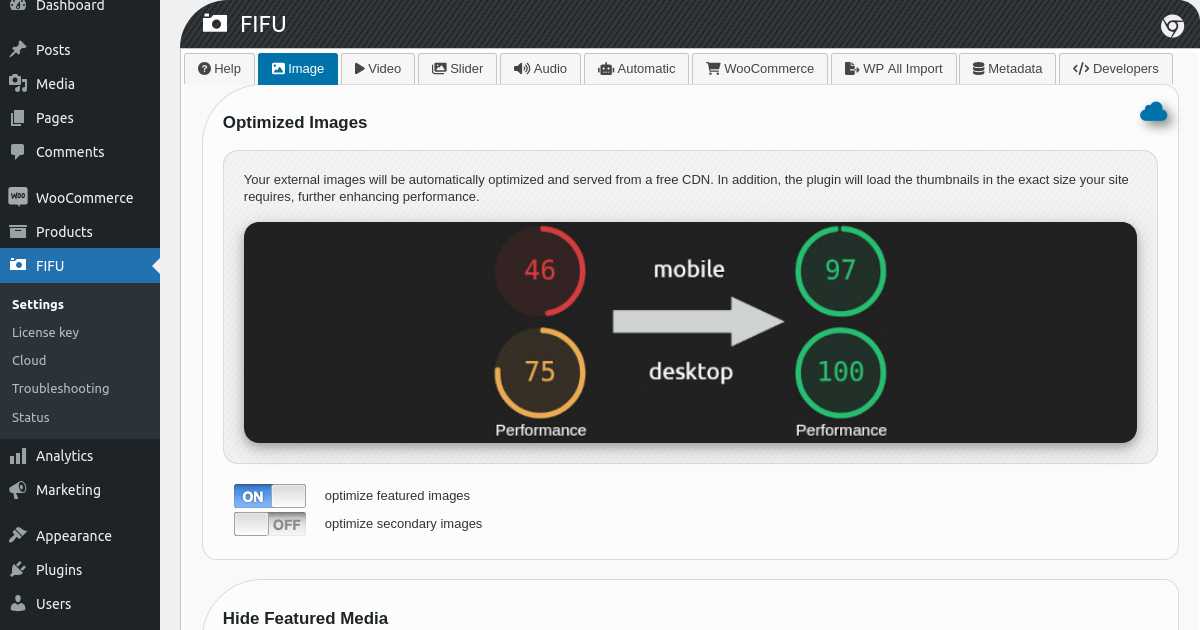Click the Dashboard icon in sidebar

coord(18,5)
